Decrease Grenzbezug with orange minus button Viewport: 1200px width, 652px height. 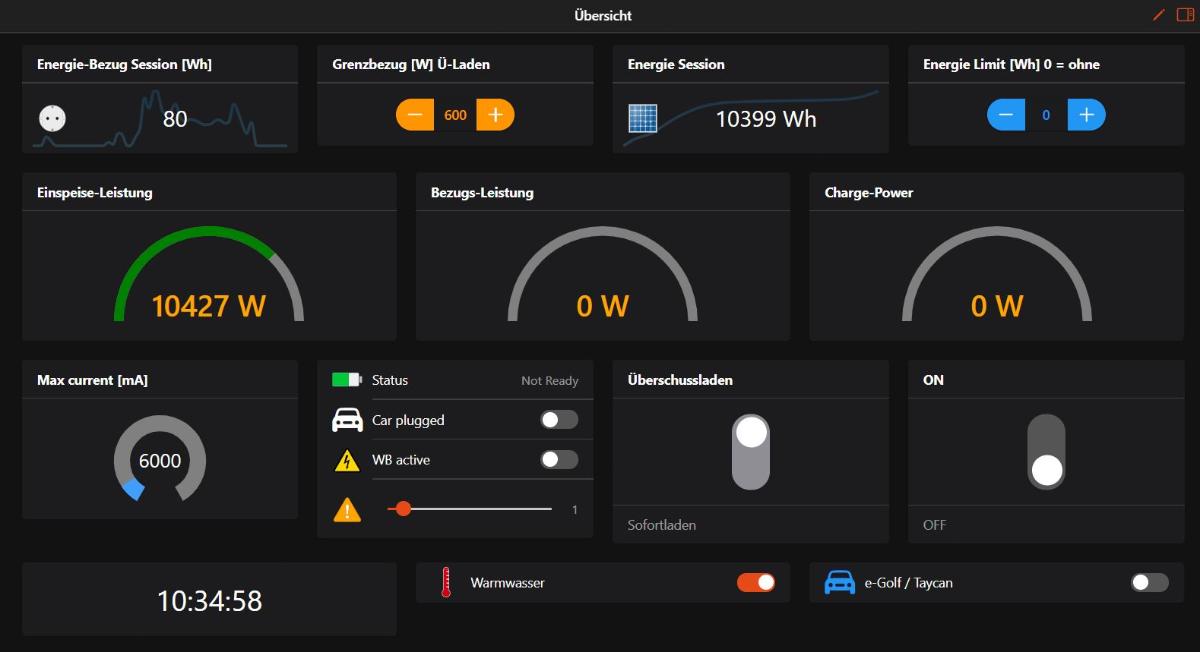click(x=415, y=115)
